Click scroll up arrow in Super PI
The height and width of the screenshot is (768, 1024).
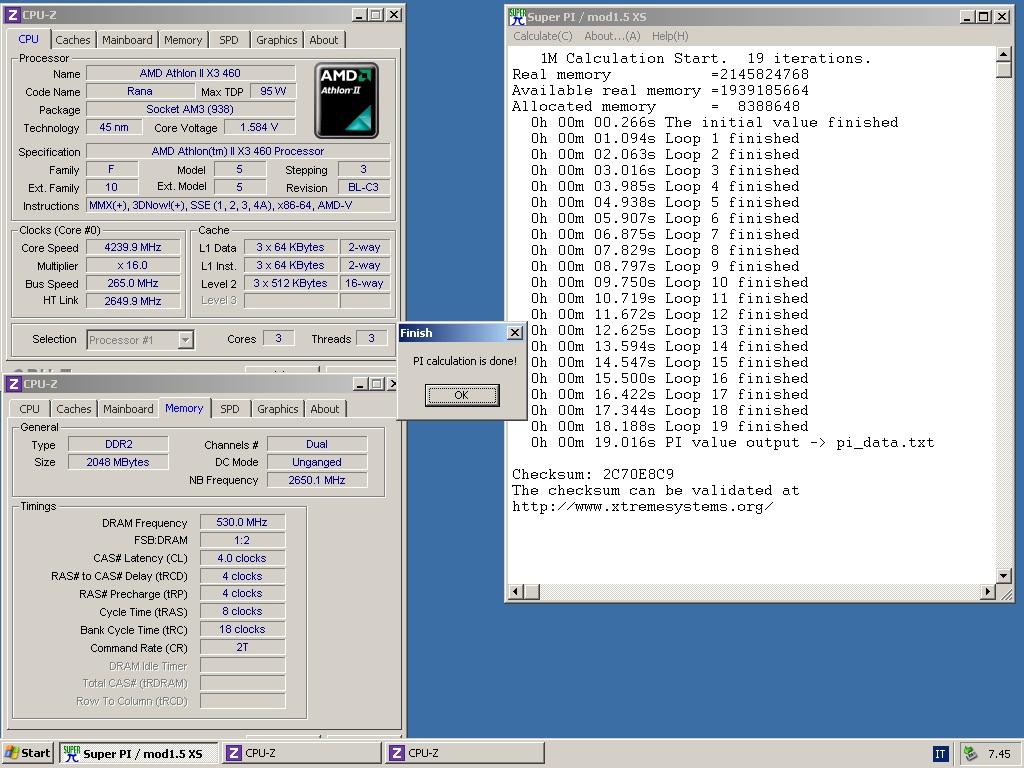pyautogui.click(x=1004, y=54)
